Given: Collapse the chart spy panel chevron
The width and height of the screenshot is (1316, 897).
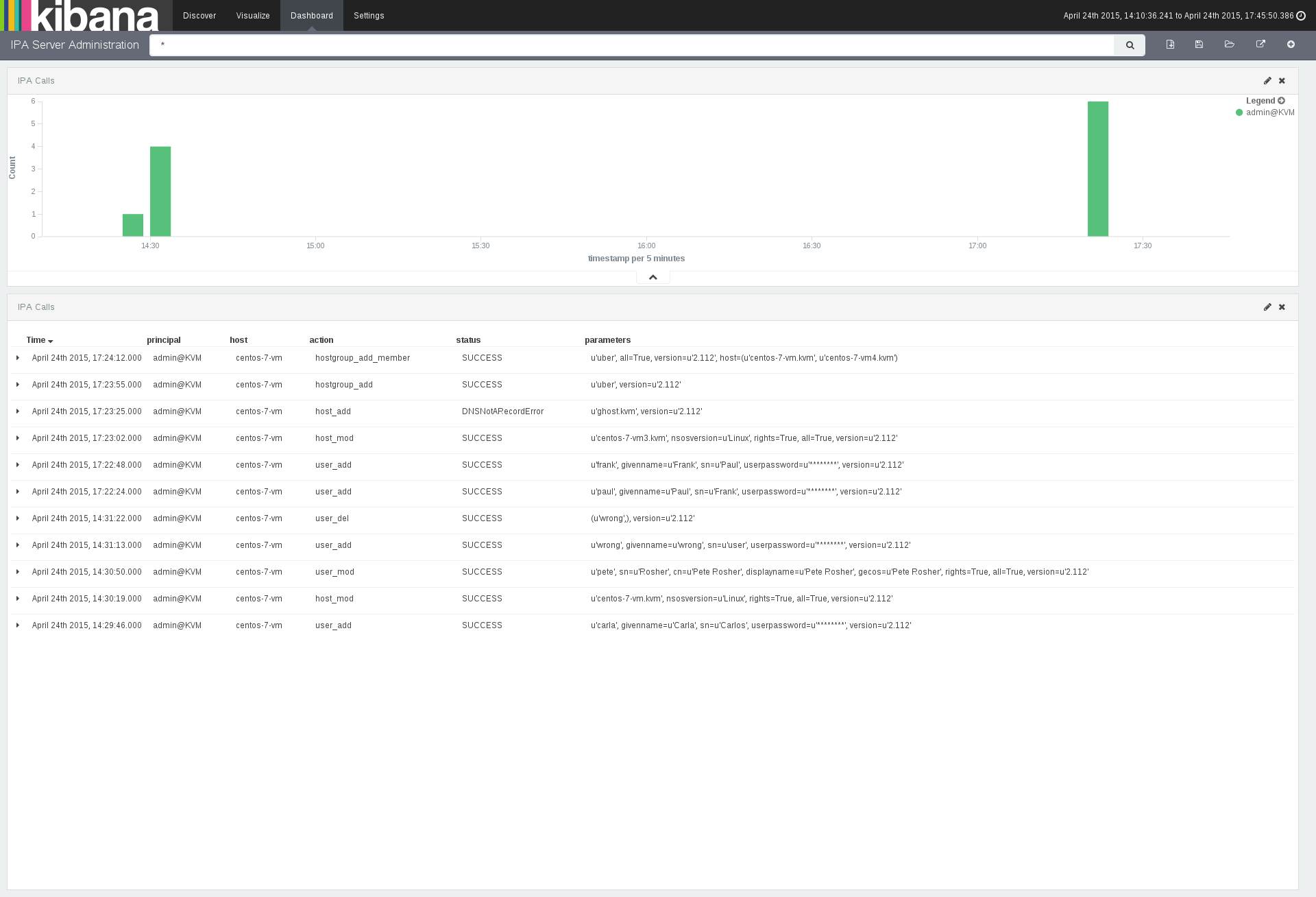Looking at the screenshot, I should tap(653, 277).
